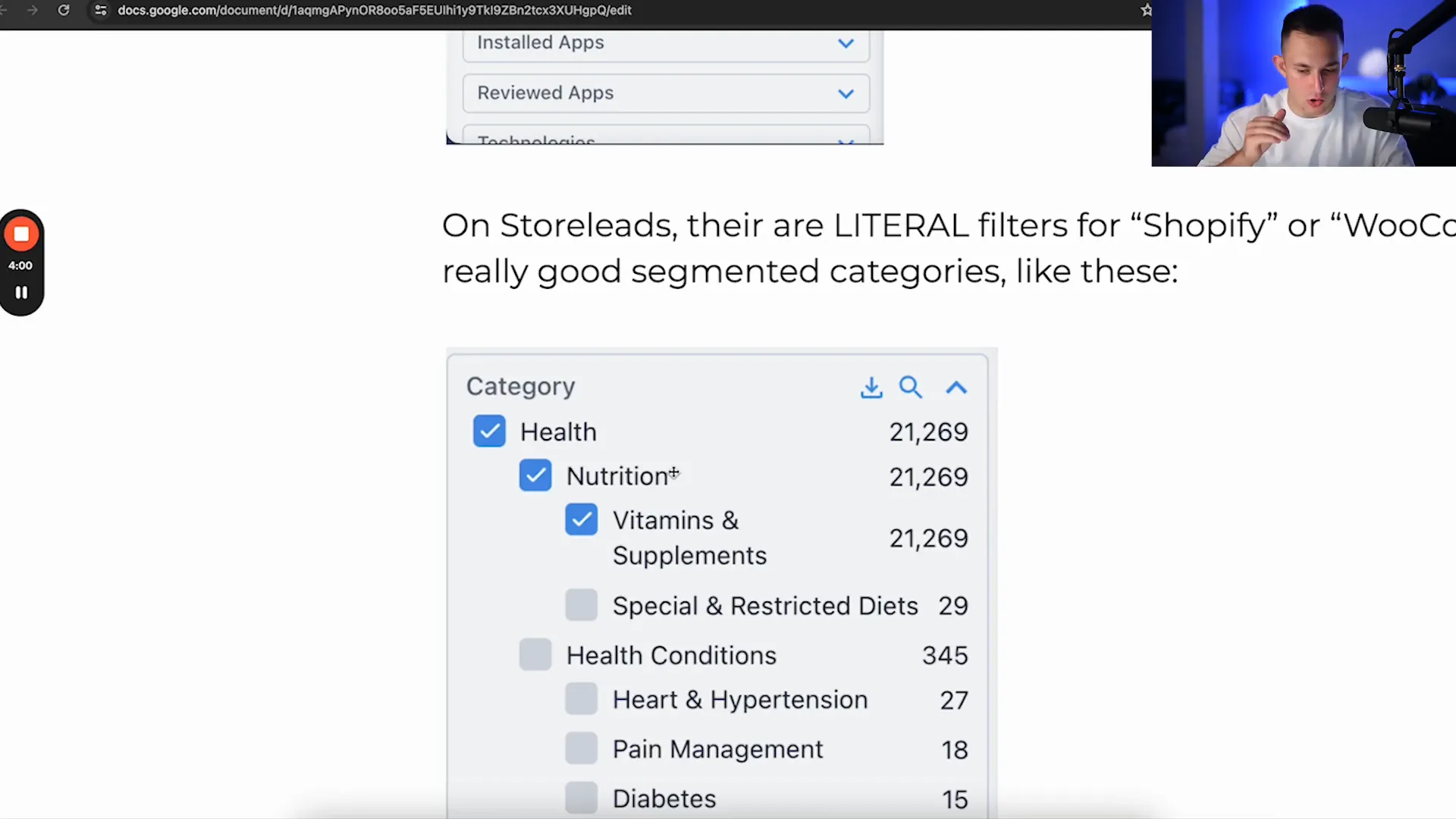Click the Health count 21,269
Viewport: 1456px width, 819px height.
pyautogui.click(x=928, y=432)
